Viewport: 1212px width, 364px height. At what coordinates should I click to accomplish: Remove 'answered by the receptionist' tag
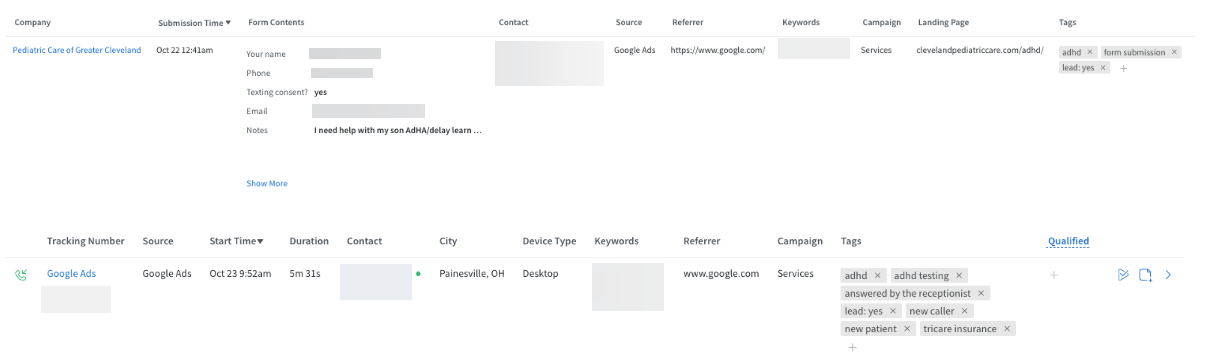tap(982, 293)
